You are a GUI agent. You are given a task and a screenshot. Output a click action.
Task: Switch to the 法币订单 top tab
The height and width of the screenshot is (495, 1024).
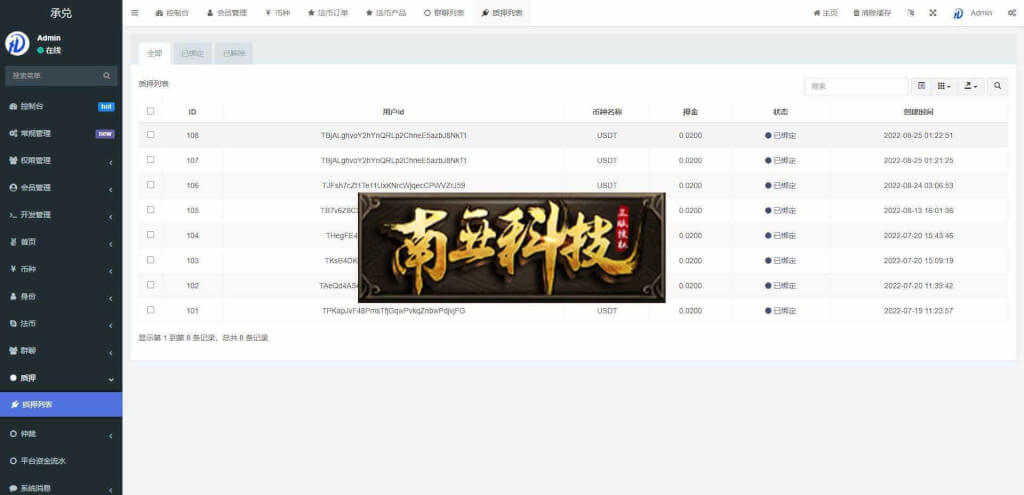pyautogui.click(x=328, y=13)
